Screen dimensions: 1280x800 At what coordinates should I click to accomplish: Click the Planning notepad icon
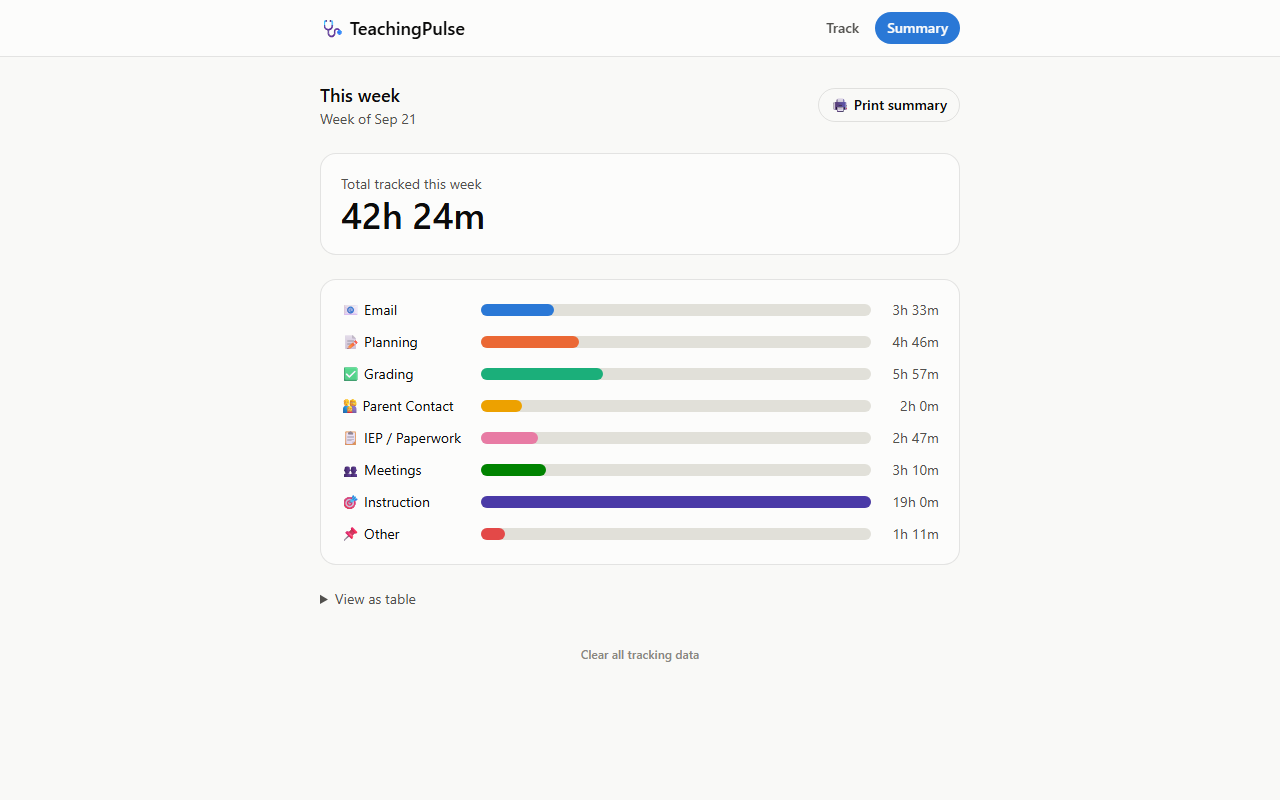click(x=350, y=342)
